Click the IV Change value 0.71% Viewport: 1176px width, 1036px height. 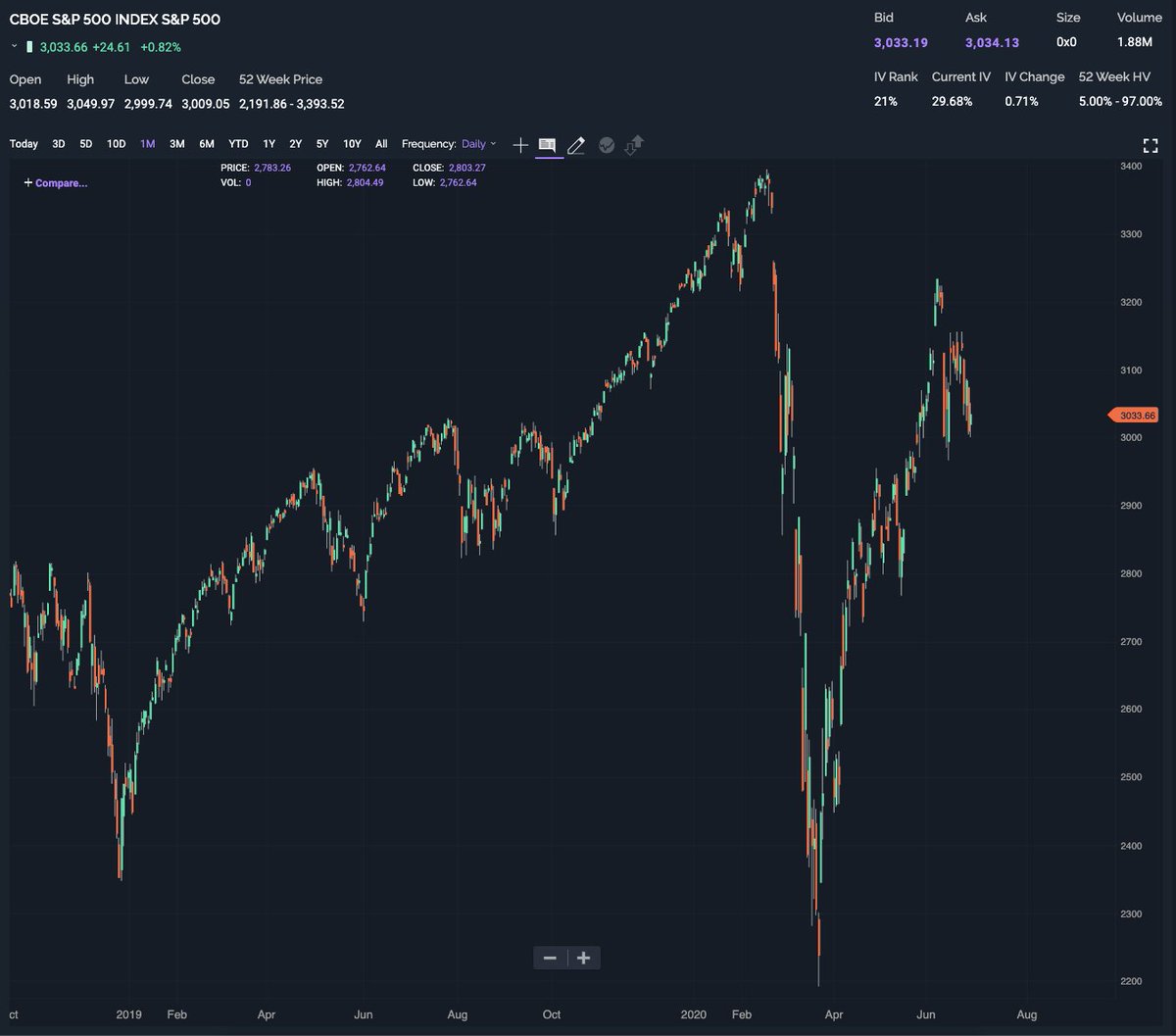tap(1021, 102)
